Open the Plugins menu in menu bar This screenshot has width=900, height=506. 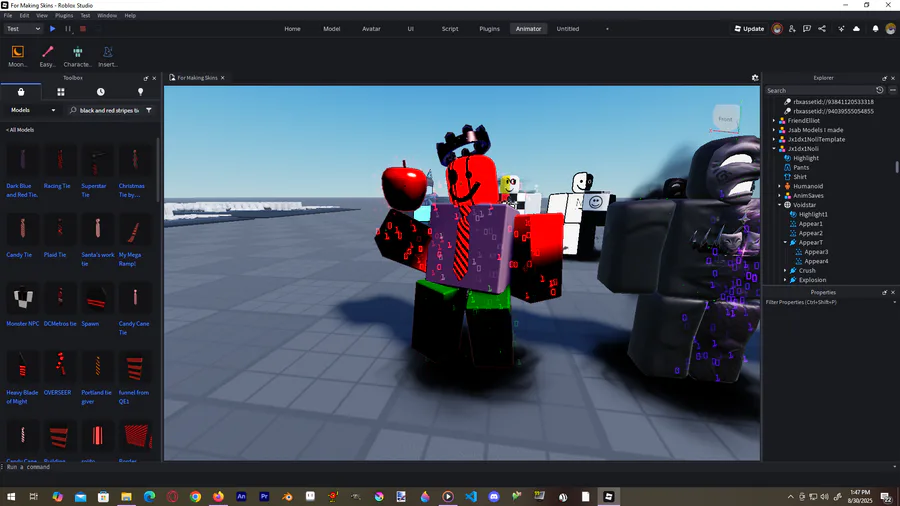(x=64, y=15)
